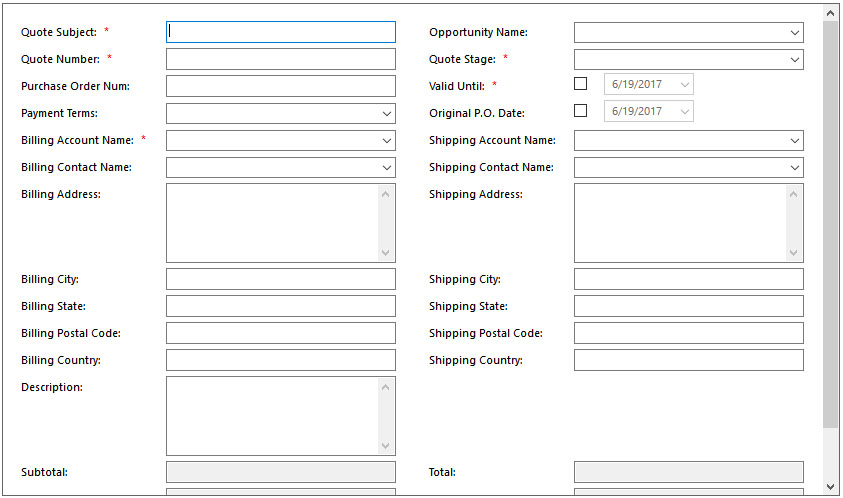Focus the Quote Number input field

tap(280, 59)
